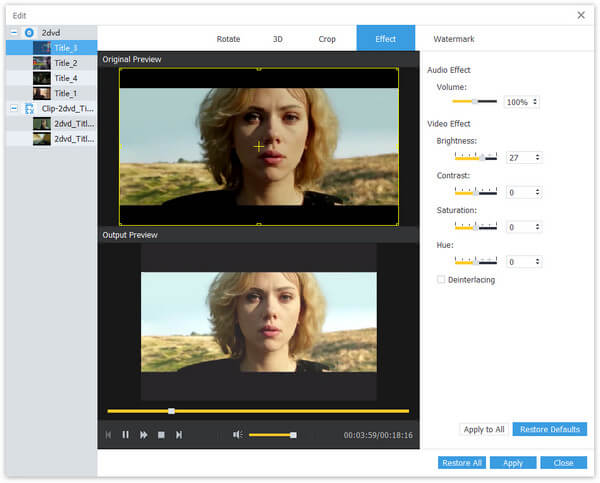This screenshot has height=483, width=600.
Task: Select Title_2 in the file list
Action: pos(65,63)
